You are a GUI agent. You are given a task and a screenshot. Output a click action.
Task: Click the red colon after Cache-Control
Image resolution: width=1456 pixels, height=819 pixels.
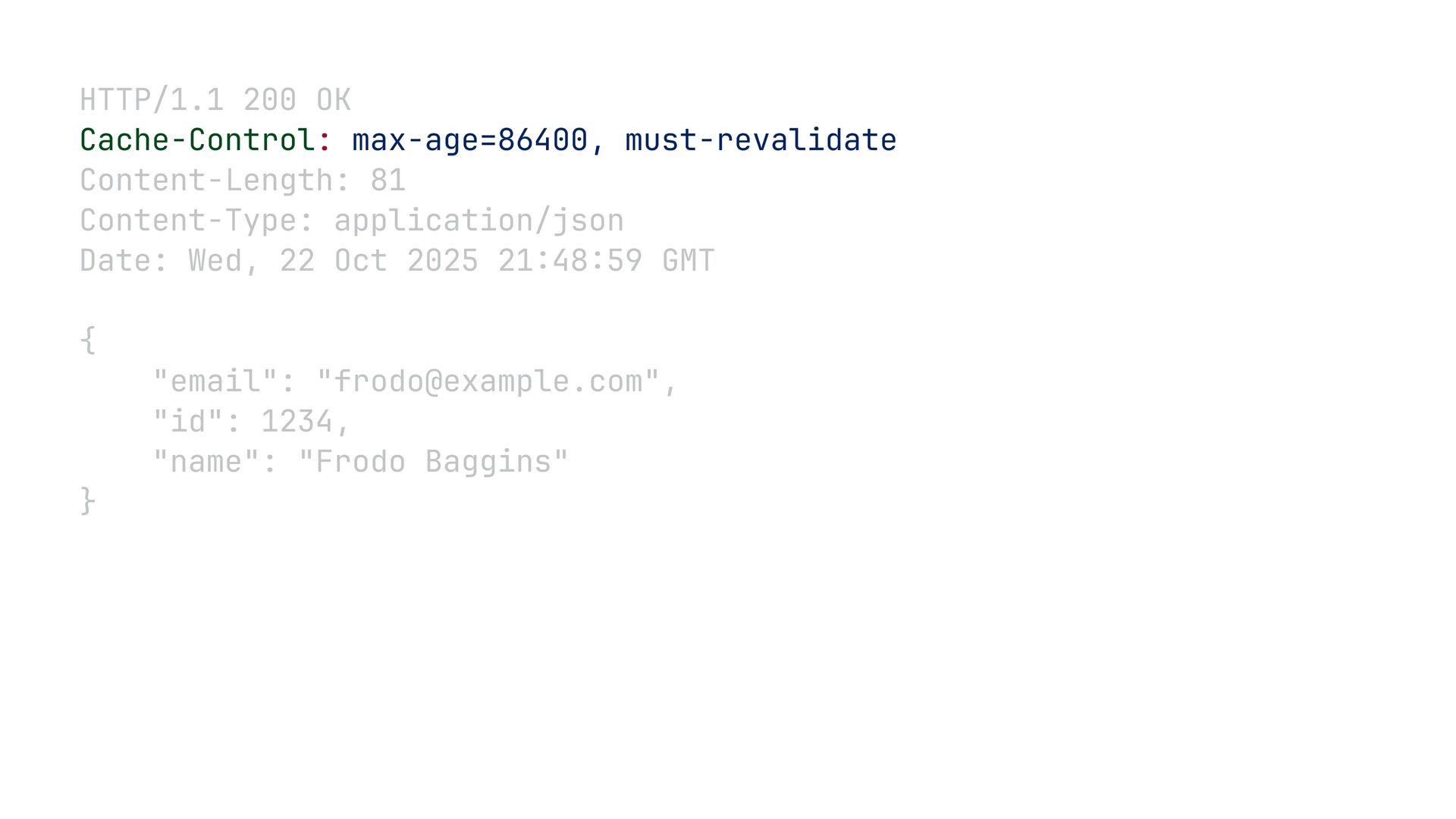point(325,141)
